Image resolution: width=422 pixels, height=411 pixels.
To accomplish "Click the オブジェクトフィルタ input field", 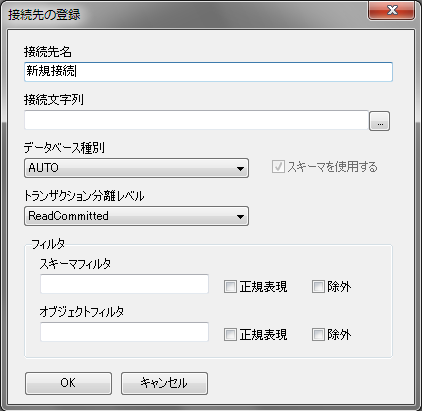I will tap(124, 332).
